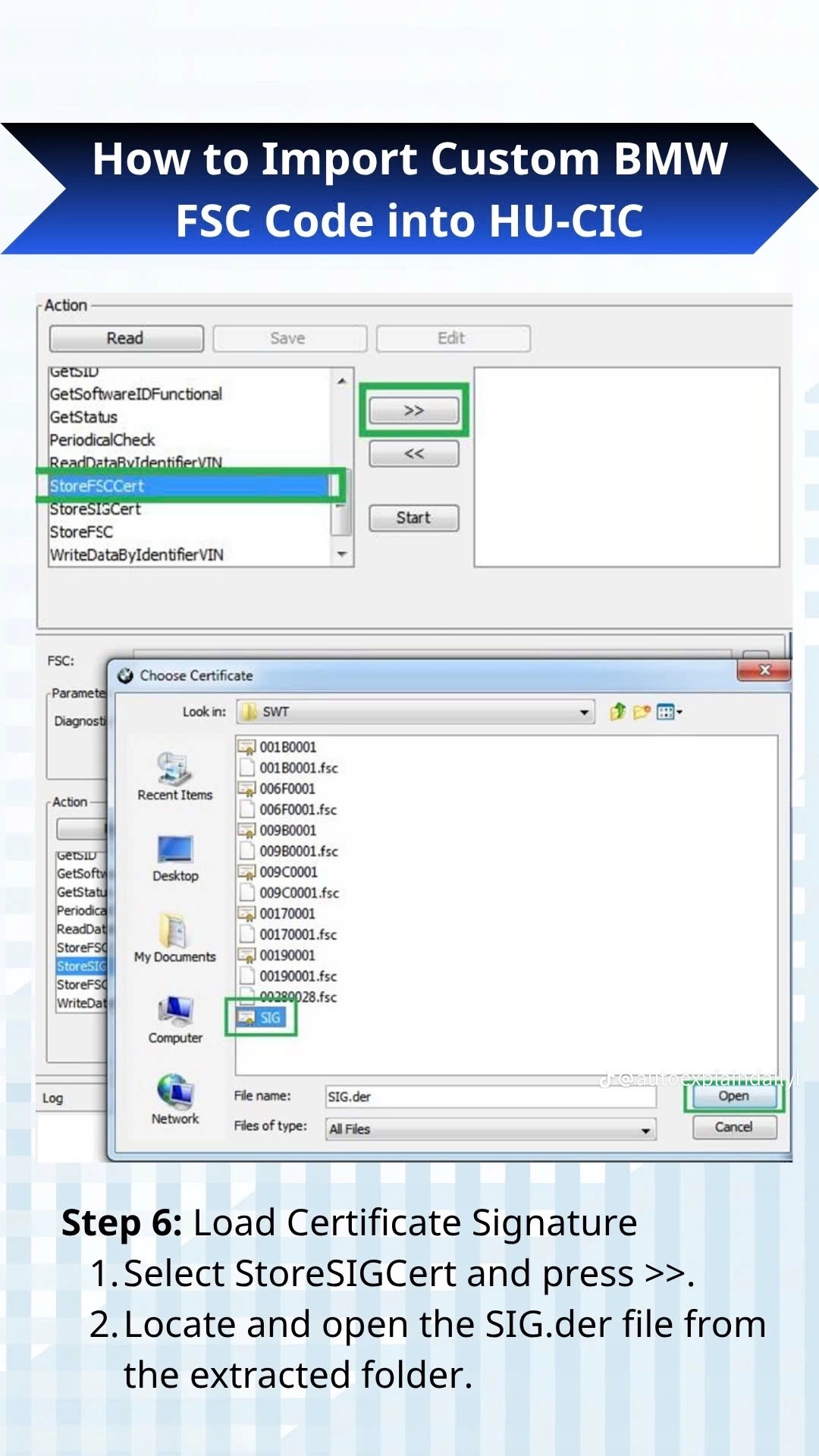Click the File name input field

tap(491, 1097)
